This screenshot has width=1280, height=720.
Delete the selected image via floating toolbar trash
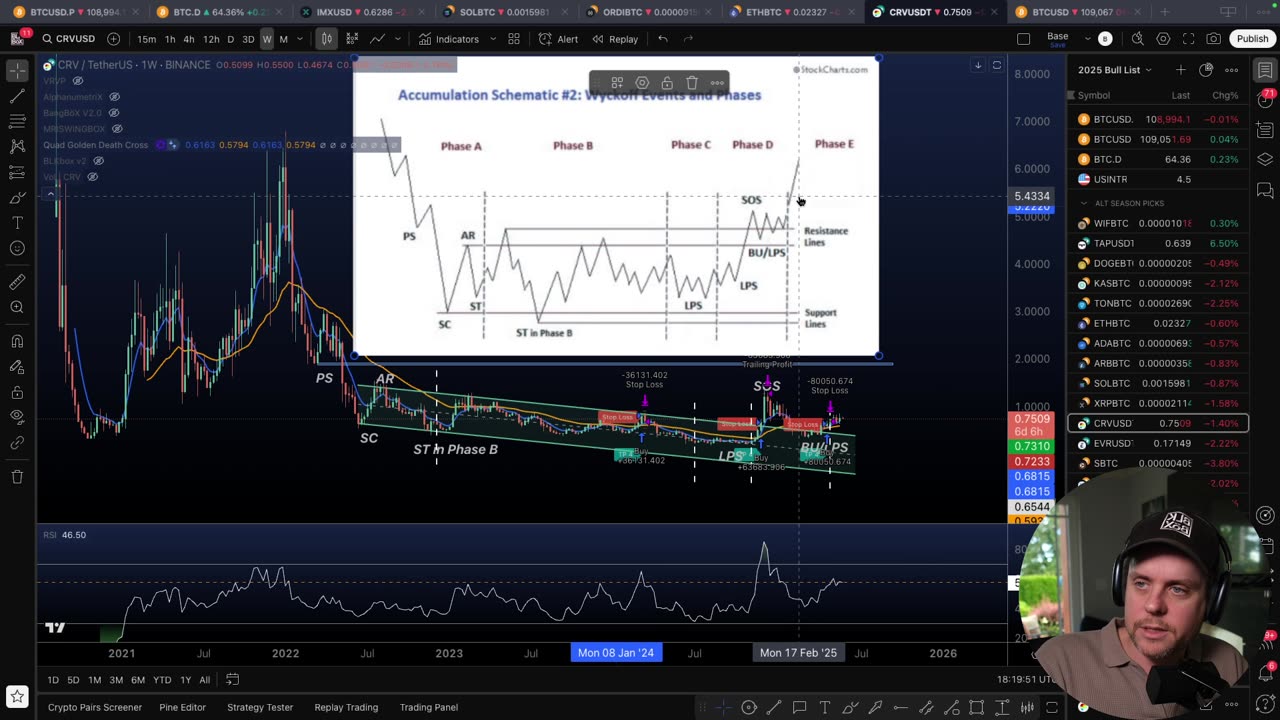tap(692, 83)
